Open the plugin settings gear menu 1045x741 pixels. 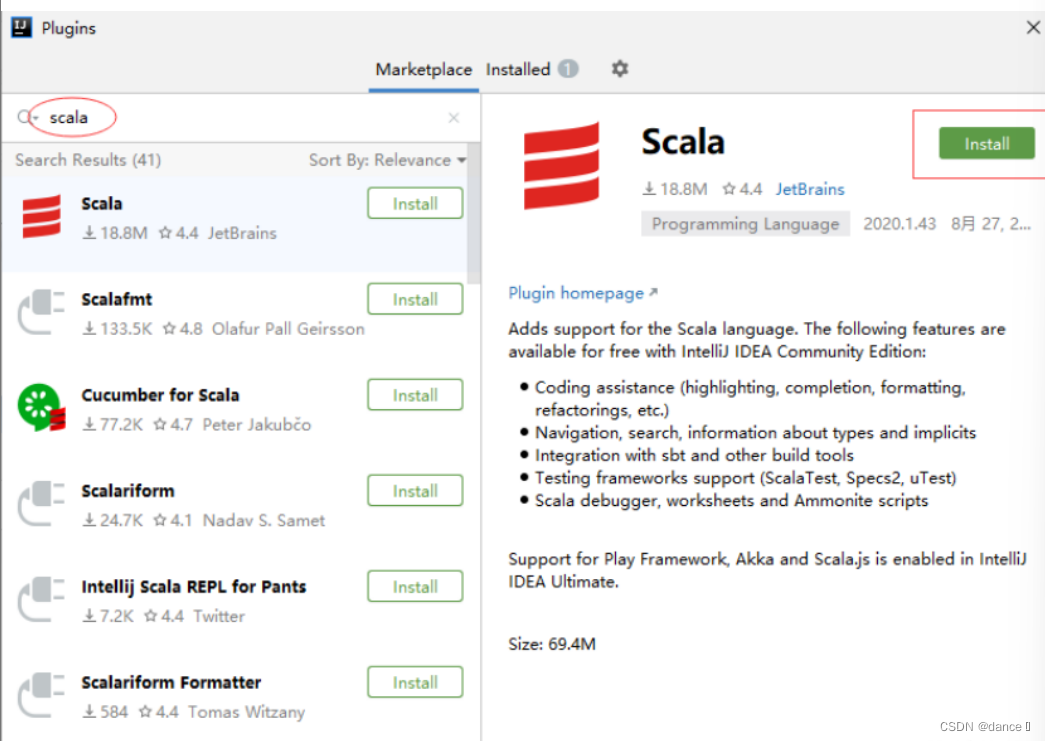pyautogui.click(x=618, y=69)
